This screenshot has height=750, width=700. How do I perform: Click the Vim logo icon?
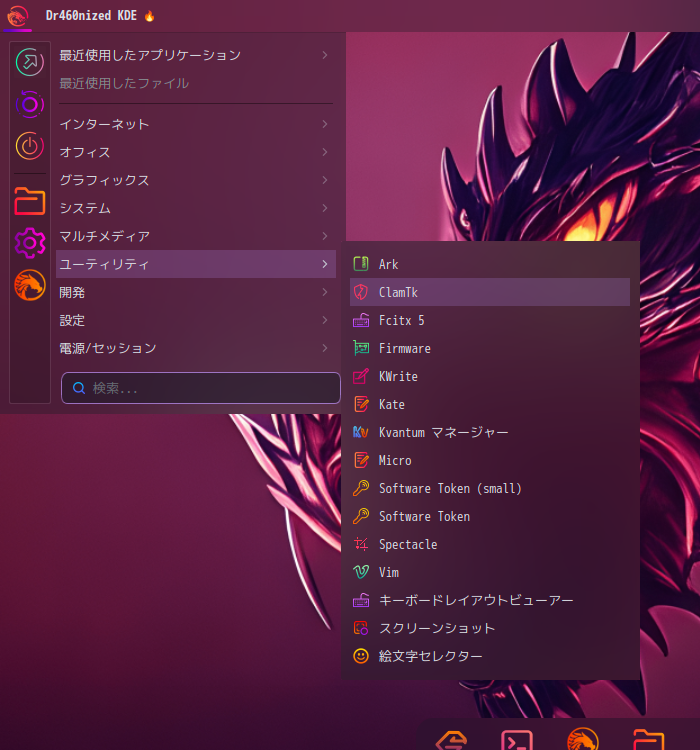click(361, 572)
